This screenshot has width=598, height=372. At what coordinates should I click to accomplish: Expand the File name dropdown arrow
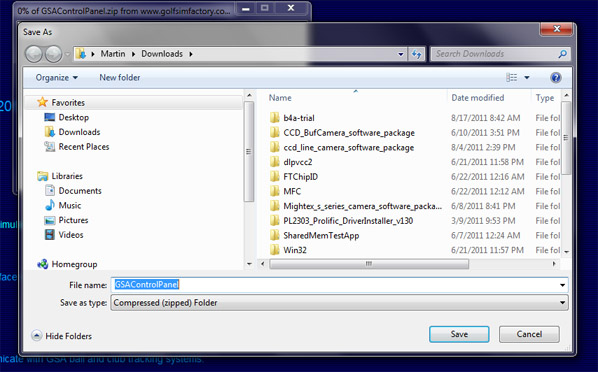[x=562, y=285]
